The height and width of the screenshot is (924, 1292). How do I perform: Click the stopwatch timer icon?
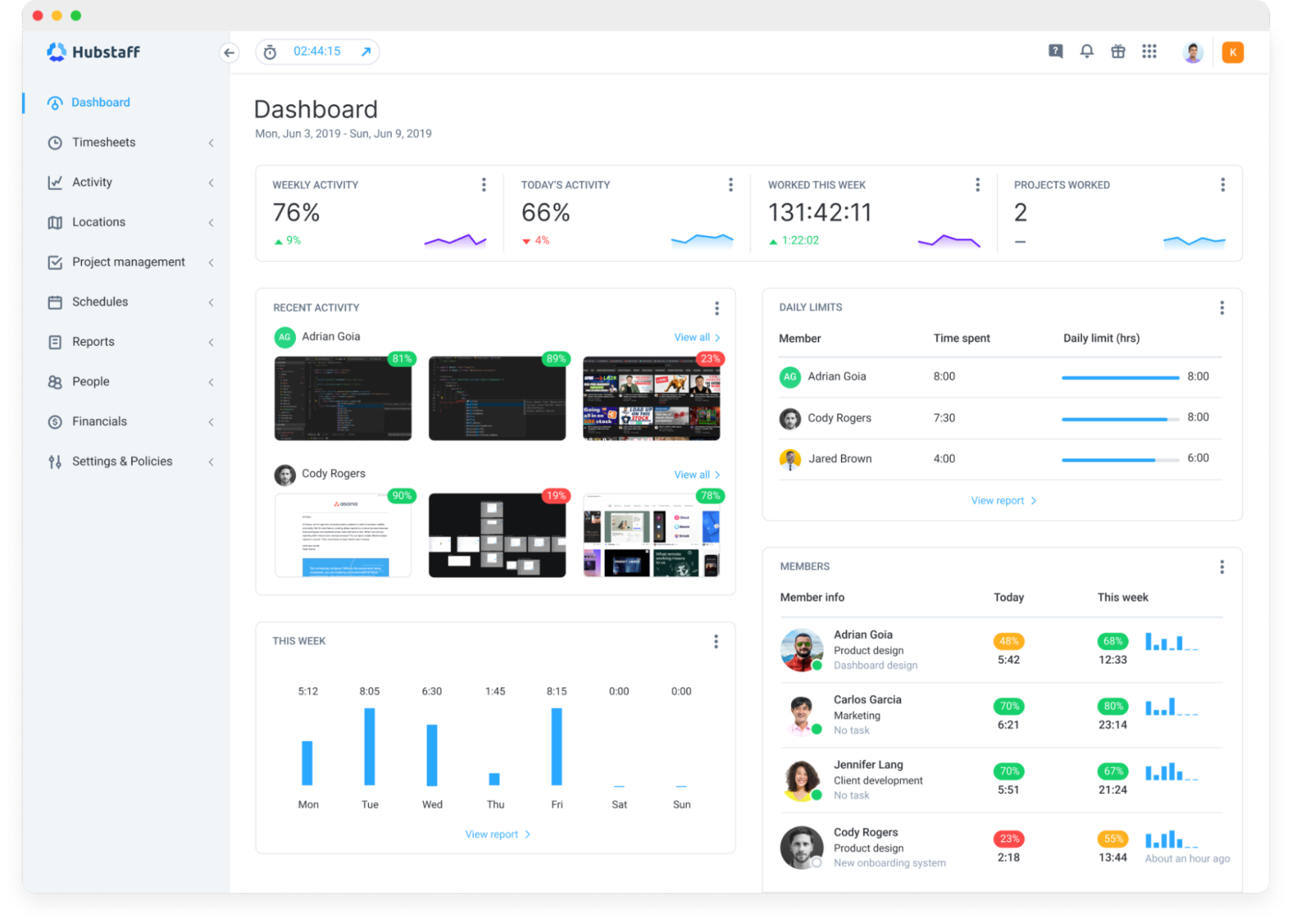coord(269,51)
